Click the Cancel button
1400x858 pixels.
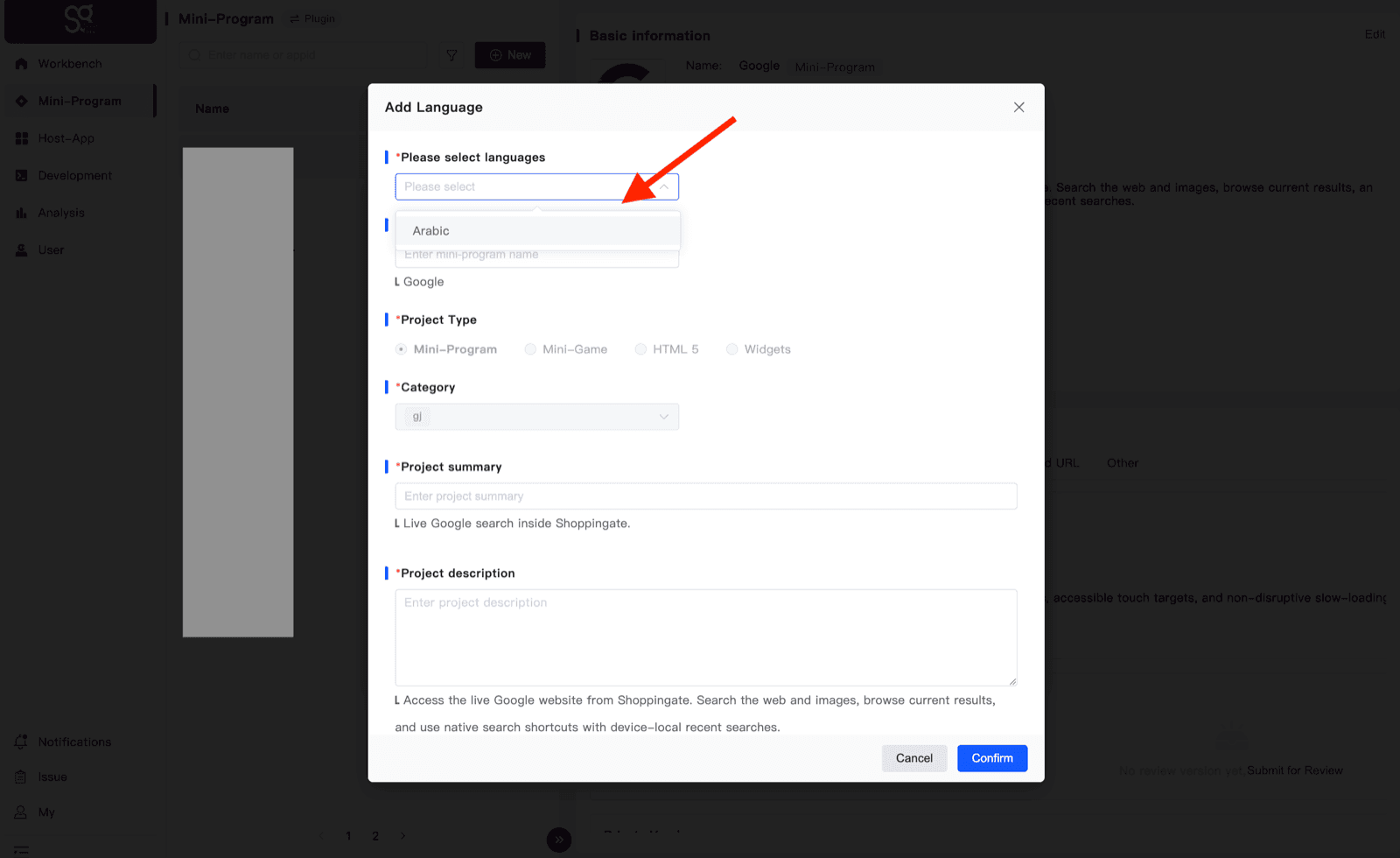point(914,758)
